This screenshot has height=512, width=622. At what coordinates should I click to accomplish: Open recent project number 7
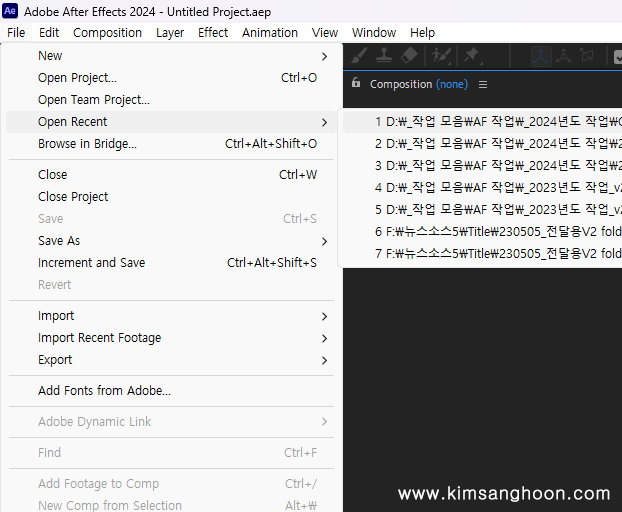click(x=482, y=254)
